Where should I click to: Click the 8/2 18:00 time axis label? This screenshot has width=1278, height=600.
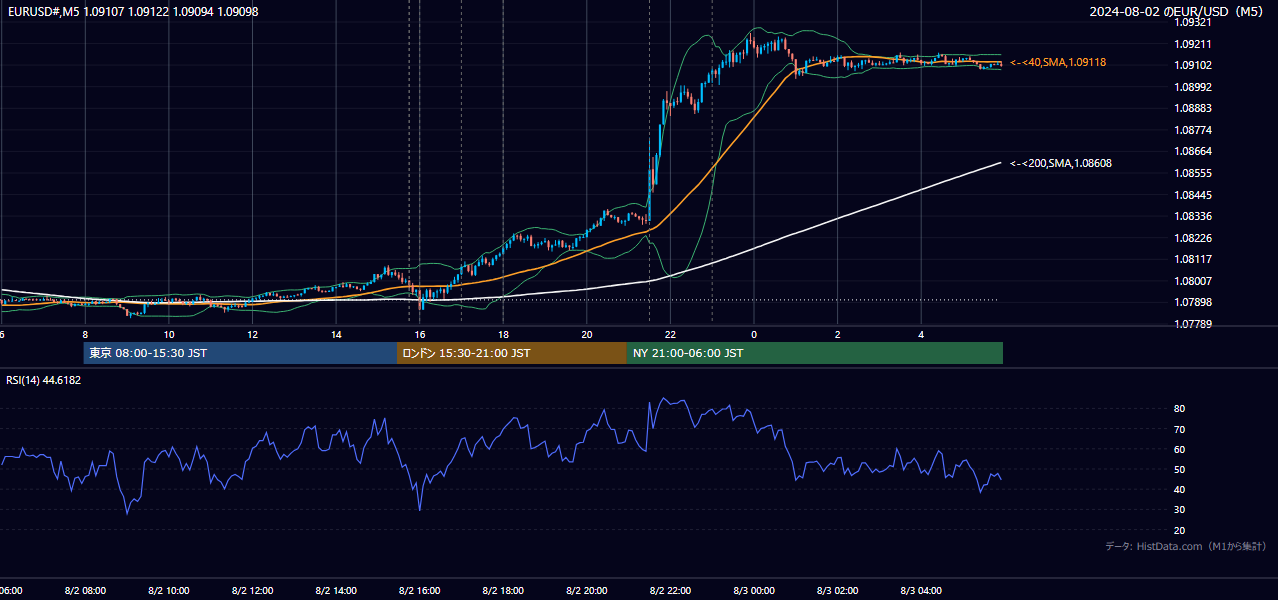(x=503, y=590)
